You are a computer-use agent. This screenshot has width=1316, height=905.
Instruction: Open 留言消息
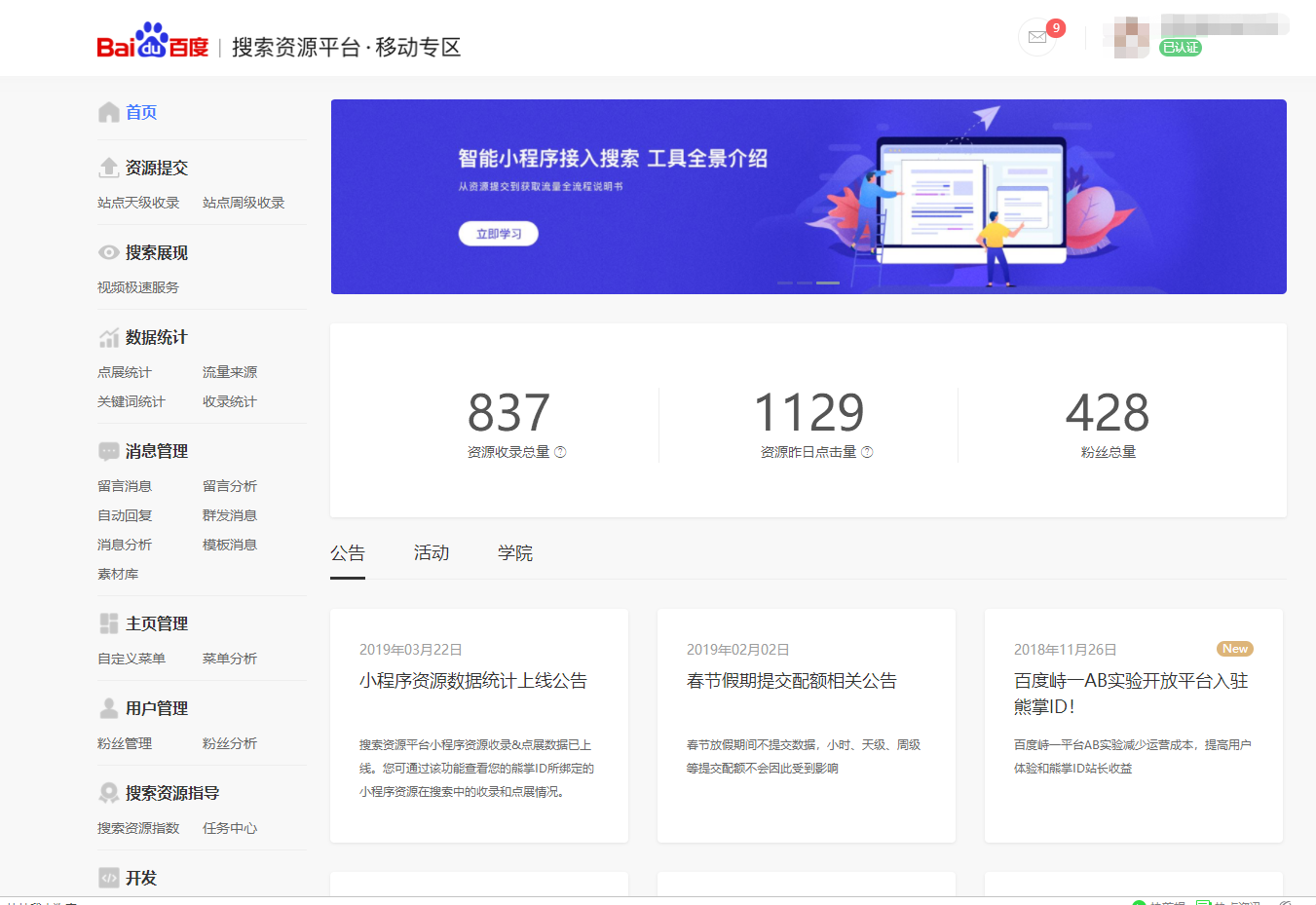[125, 486]
